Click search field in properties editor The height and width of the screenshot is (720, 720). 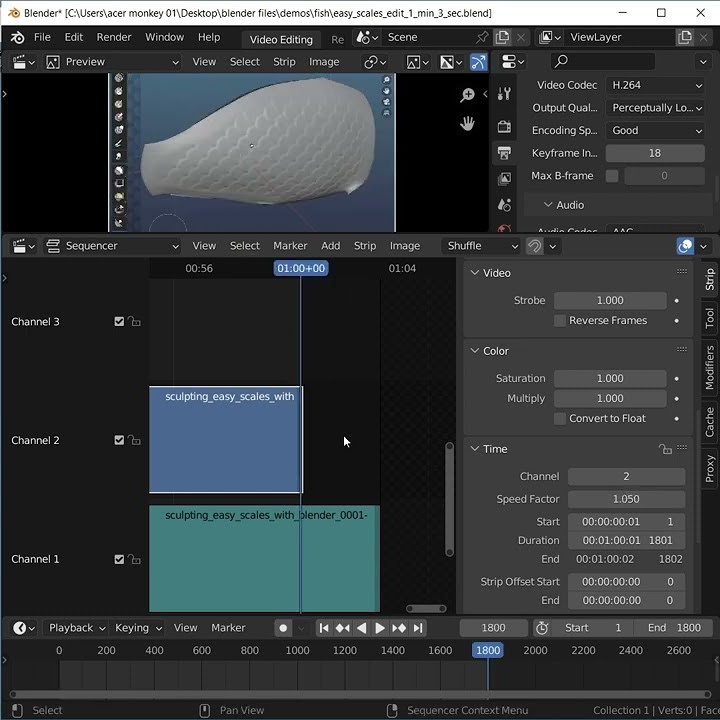tap(603, 62)
